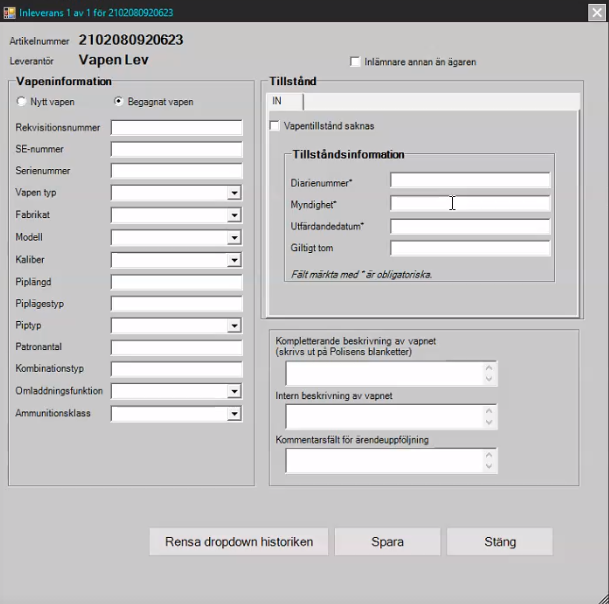Open the Kaliber dropdown arrow
609x604 pixels.
(234, 260)
